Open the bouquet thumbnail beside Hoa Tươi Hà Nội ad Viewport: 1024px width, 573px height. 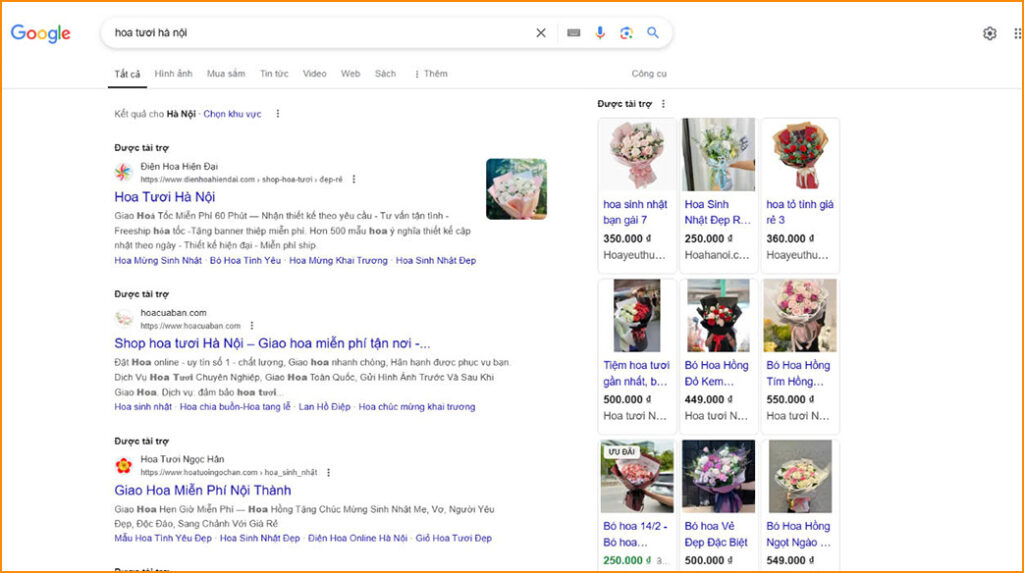click(x=517, y=189)
